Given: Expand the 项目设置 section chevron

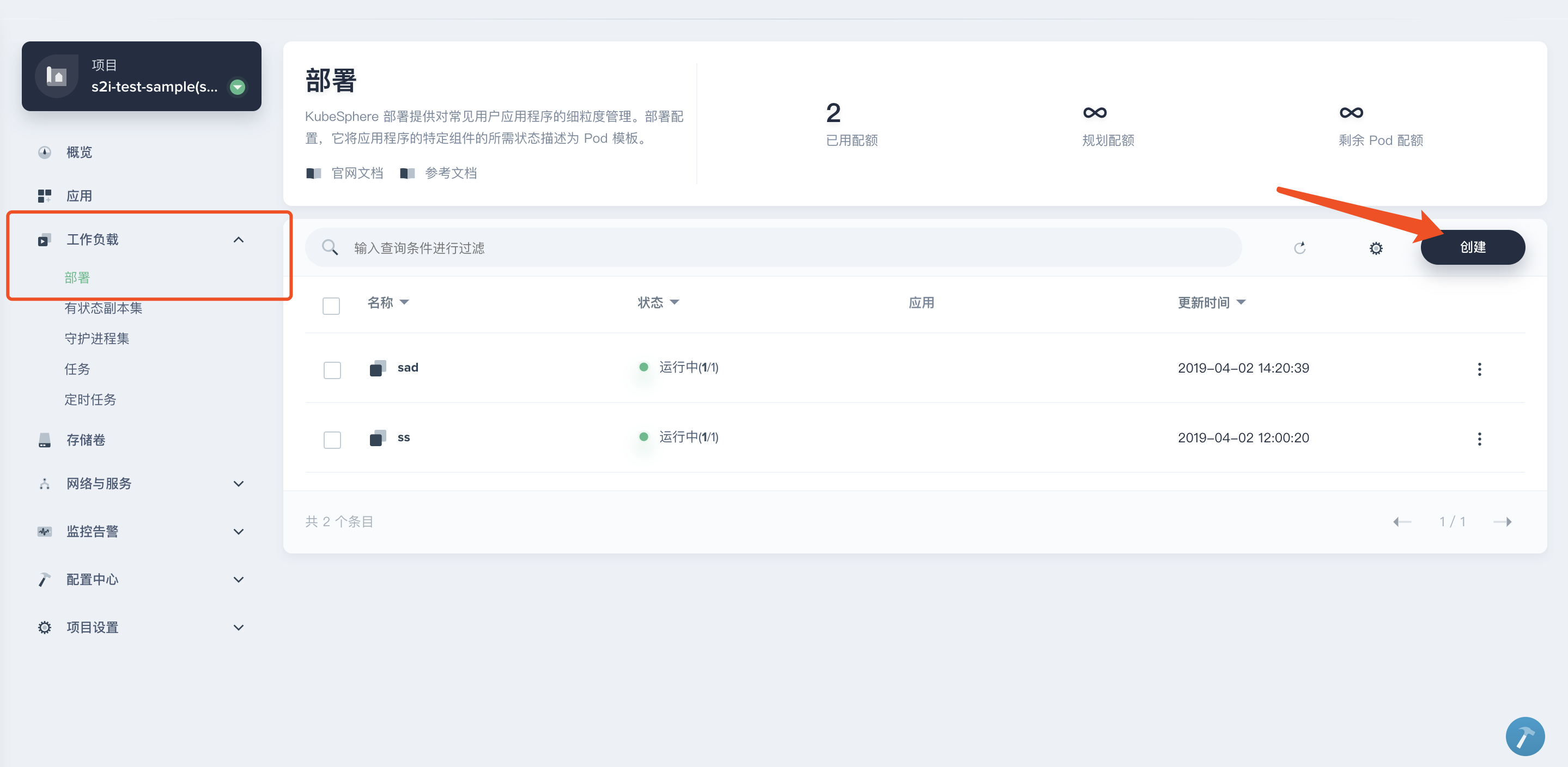Looking at the screenshot, I should (239, 627).
